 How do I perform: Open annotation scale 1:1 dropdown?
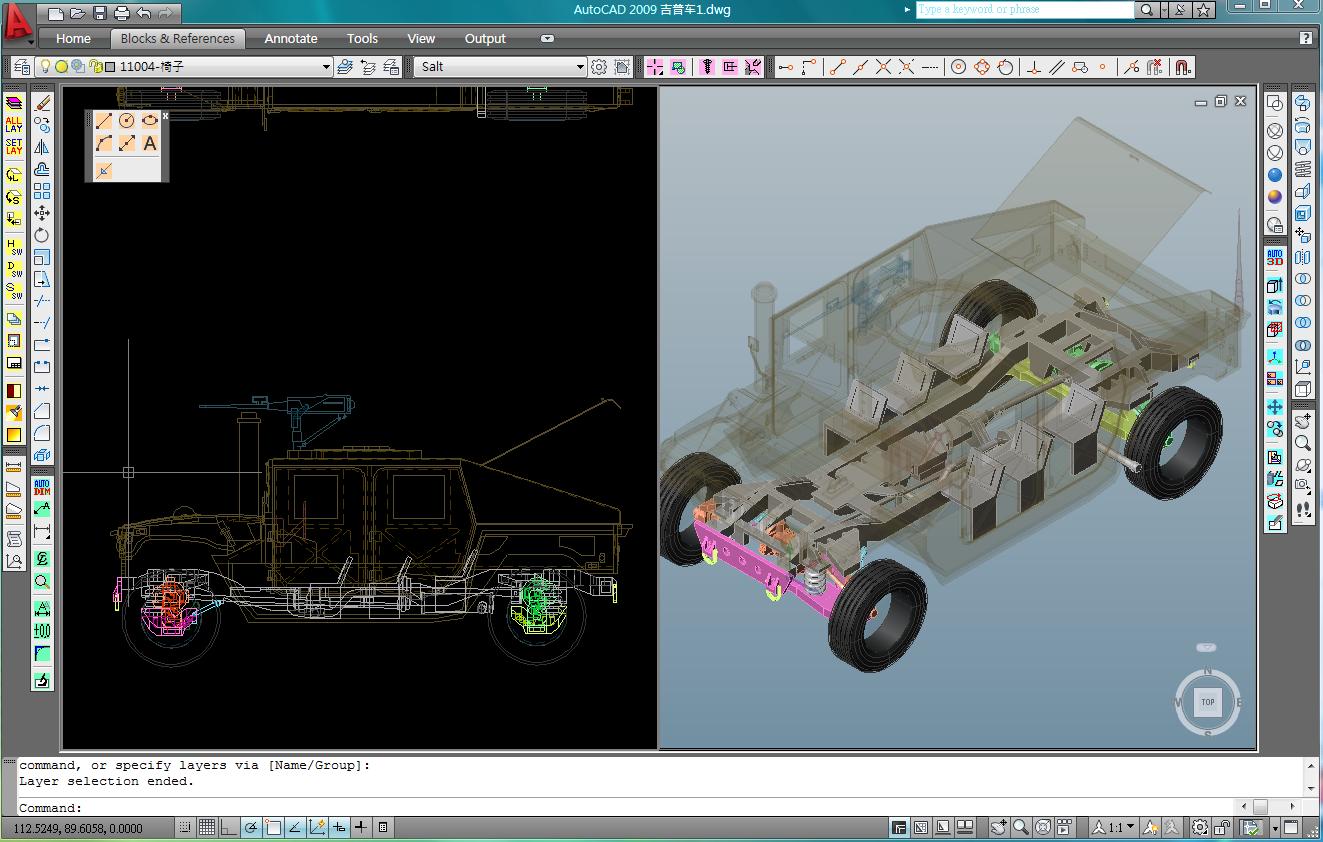coord(1130,827)
